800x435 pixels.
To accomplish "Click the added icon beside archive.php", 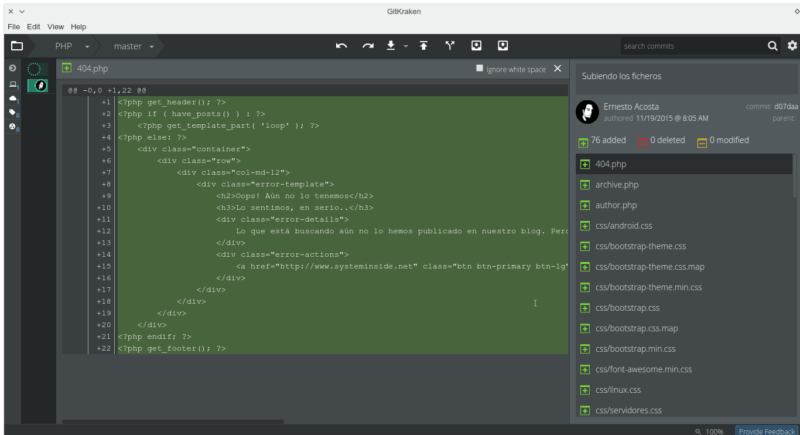I will pyautogui.click(x=585, y=185).
